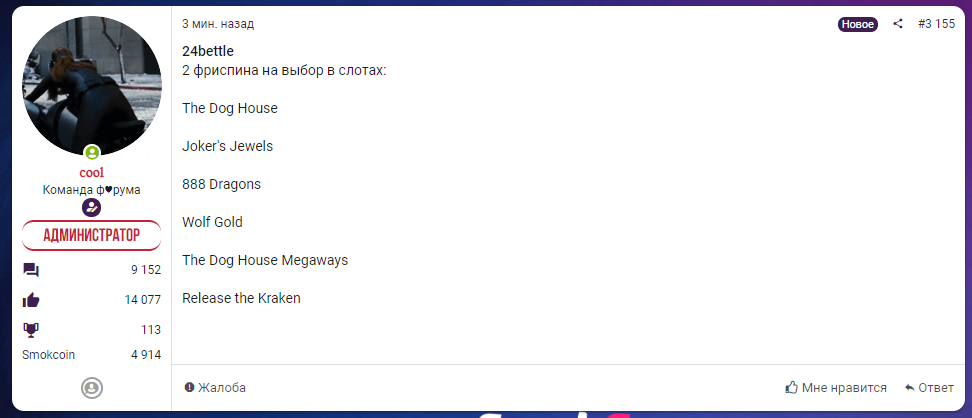Click the Smokcoin label

coord(48,355)
